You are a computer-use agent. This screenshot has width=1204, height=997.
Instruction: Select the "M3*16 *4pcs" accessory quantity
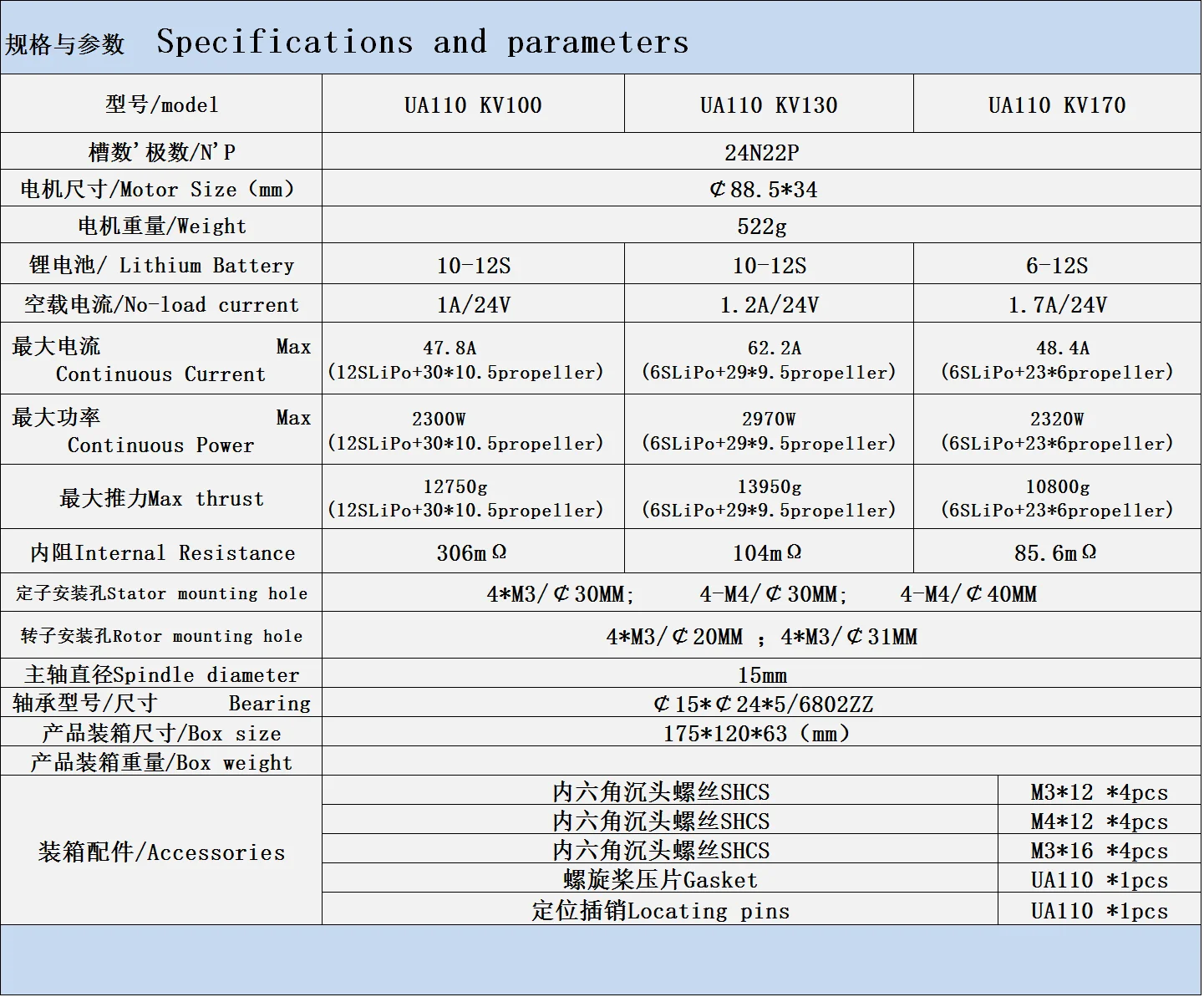(1100, 852)
